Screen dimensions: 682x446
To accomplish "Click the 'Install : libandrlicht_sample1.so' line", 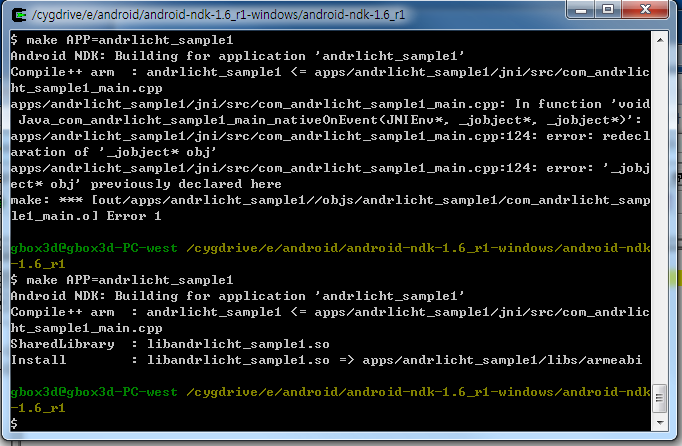I will 326,360.
